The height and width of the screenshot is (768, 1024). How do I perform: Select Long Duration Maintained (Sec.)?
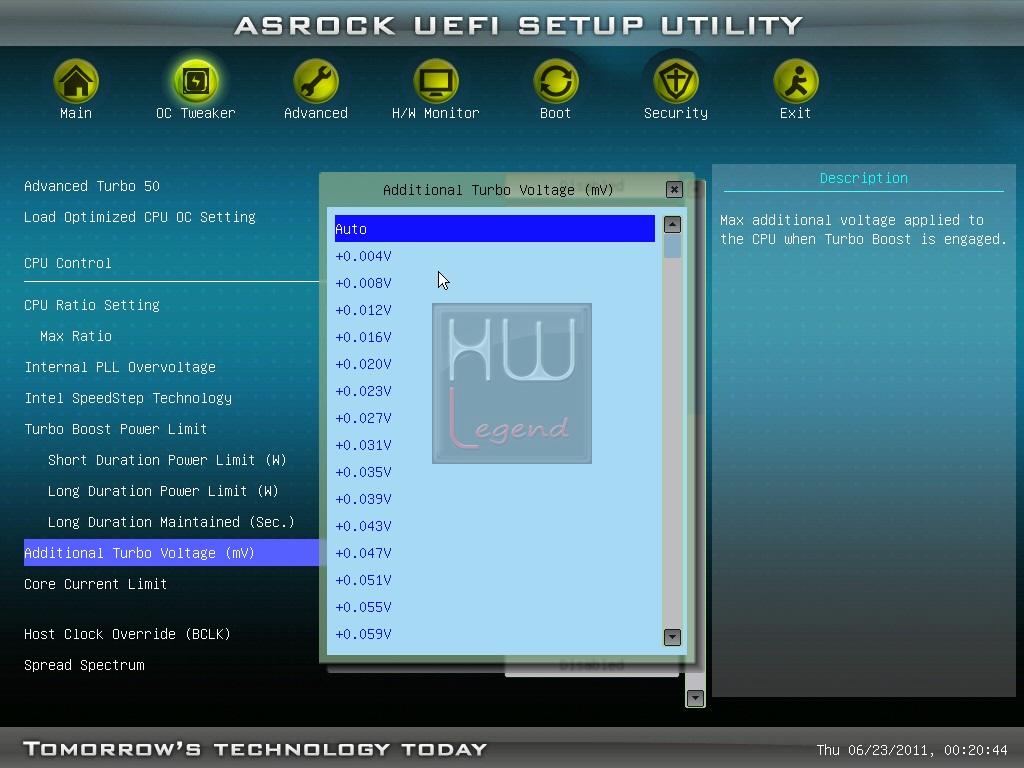tap(171, 522)
